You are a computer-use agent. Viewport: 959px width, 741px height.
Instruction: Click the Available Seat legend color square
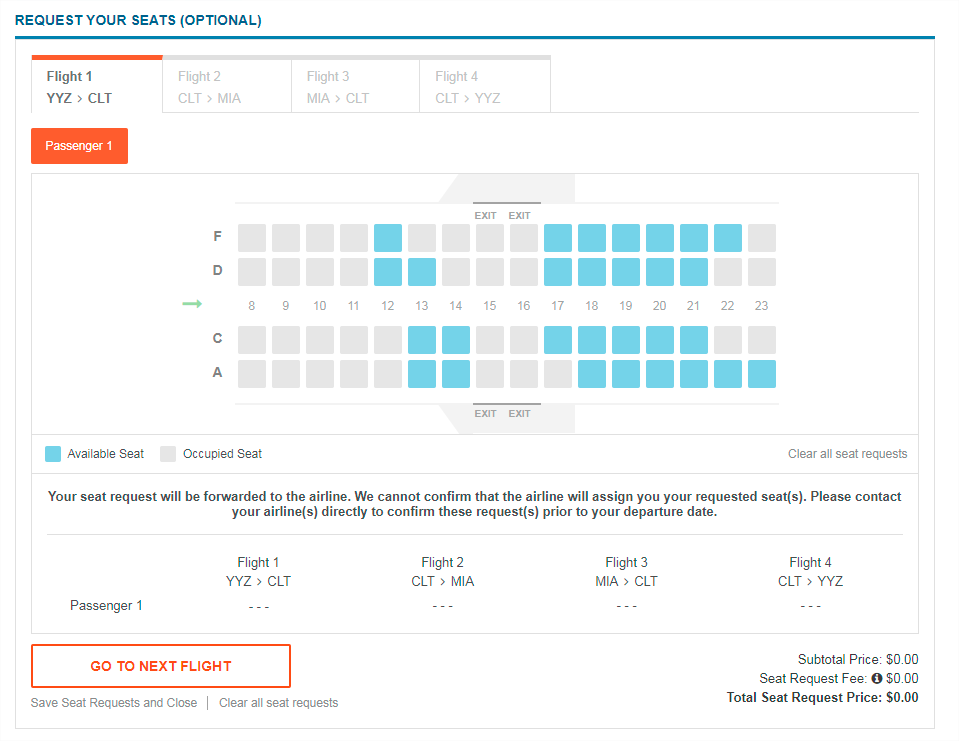click(51, 453)
